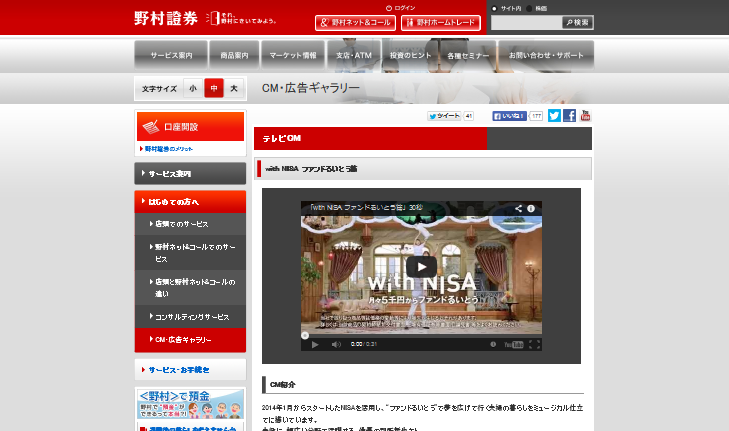Click annotations icon in player control bar

pyautogui.click(x=493, y=345)
